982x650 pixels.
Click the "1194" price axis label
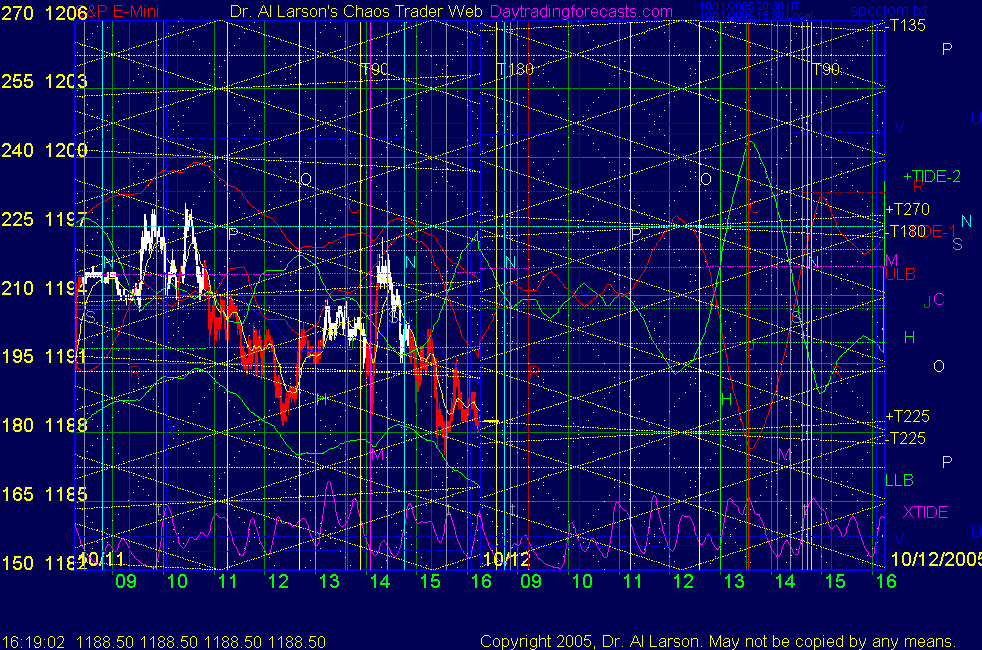(x=66, y=288)
